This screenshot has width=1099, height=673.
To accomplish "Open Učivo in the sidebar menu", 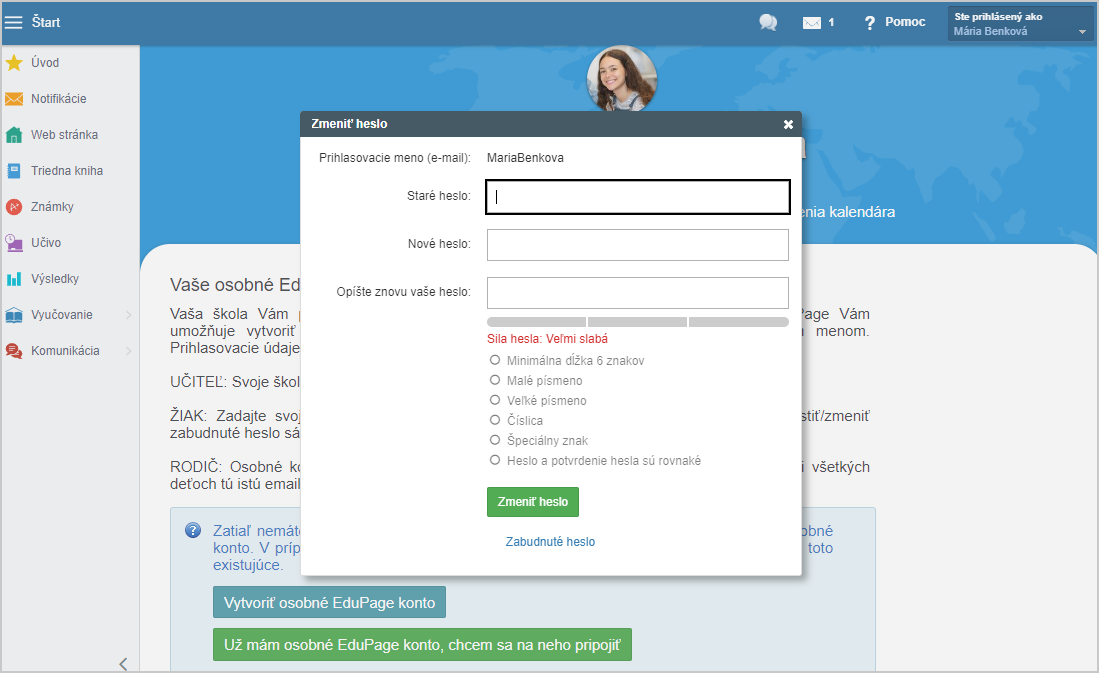I will pyautogui.click(x=46, y=243).
